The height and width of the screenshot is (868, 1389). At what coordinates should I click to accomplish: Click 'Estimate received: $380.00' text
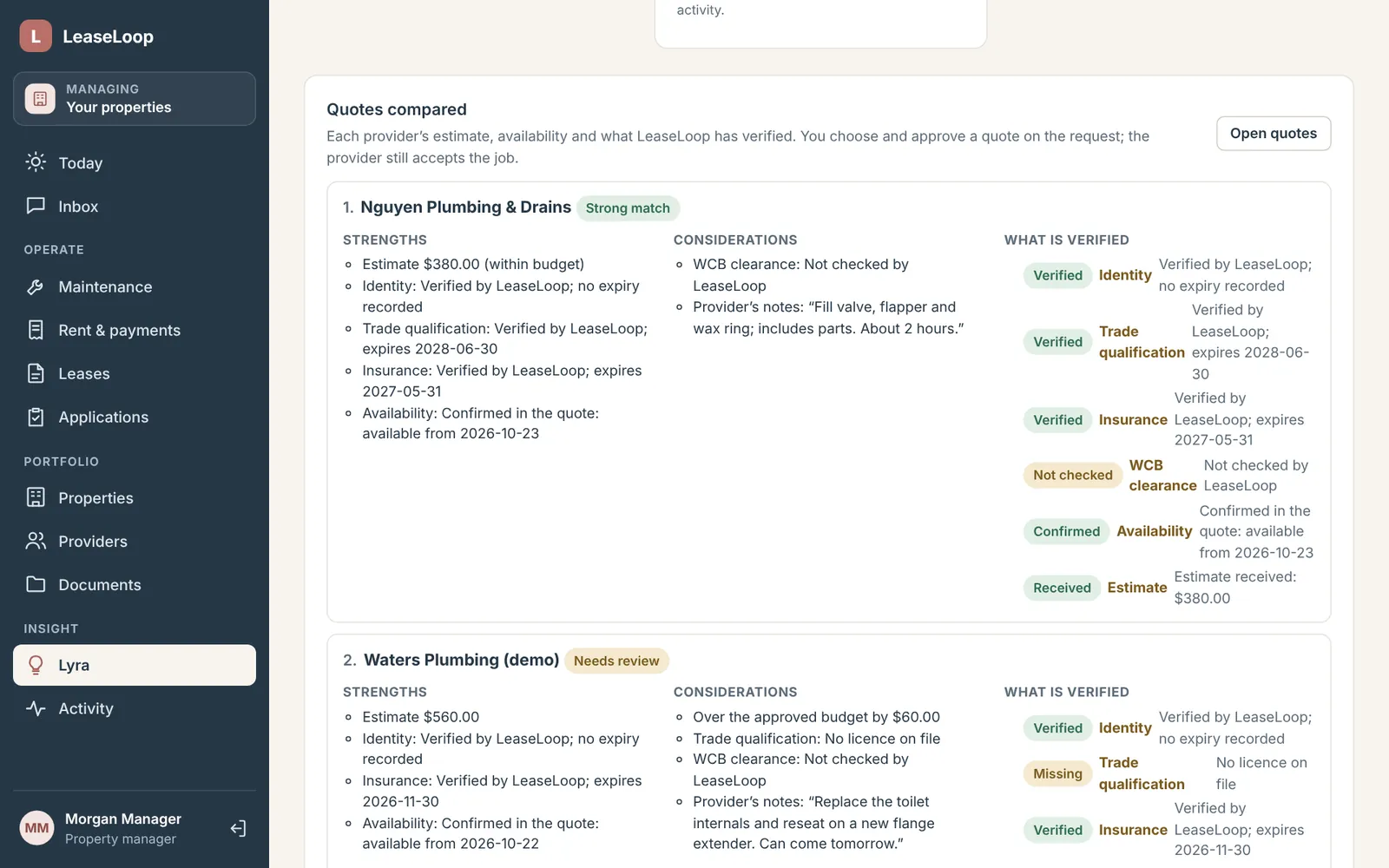tap(1235, 588)
